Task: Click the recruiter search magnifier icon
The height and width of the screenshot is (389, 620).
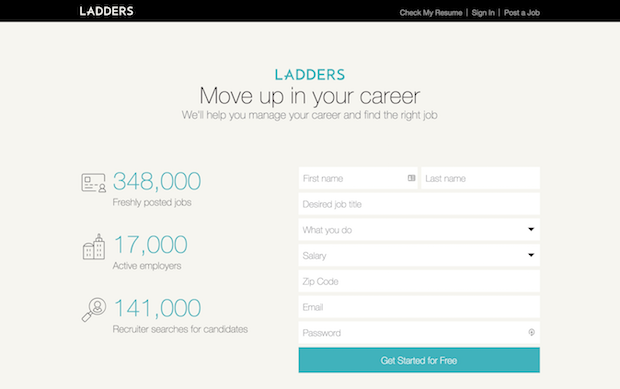Action: click(x=94, y=310)
